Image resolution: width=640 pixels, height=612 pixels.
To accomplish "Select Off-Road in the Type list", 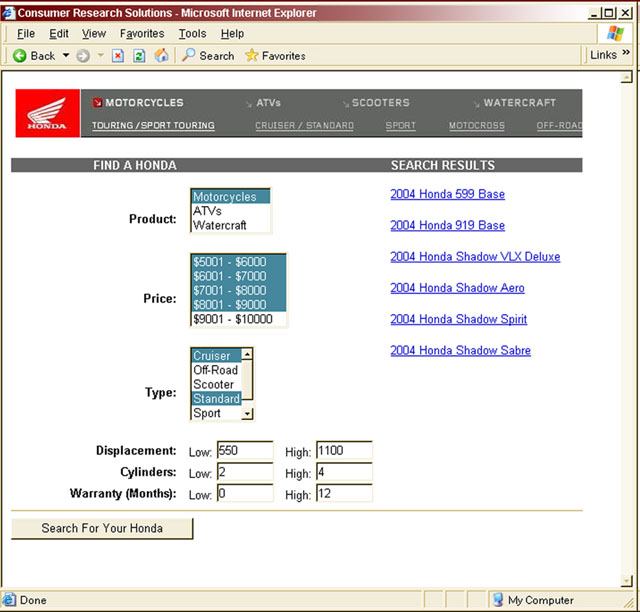I will tap(216, 370).
